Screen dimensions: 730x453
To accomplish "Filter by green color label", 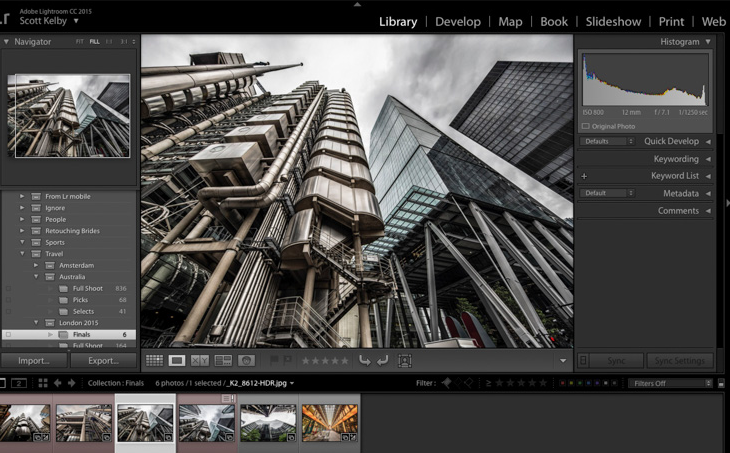I will coord(580,383).
